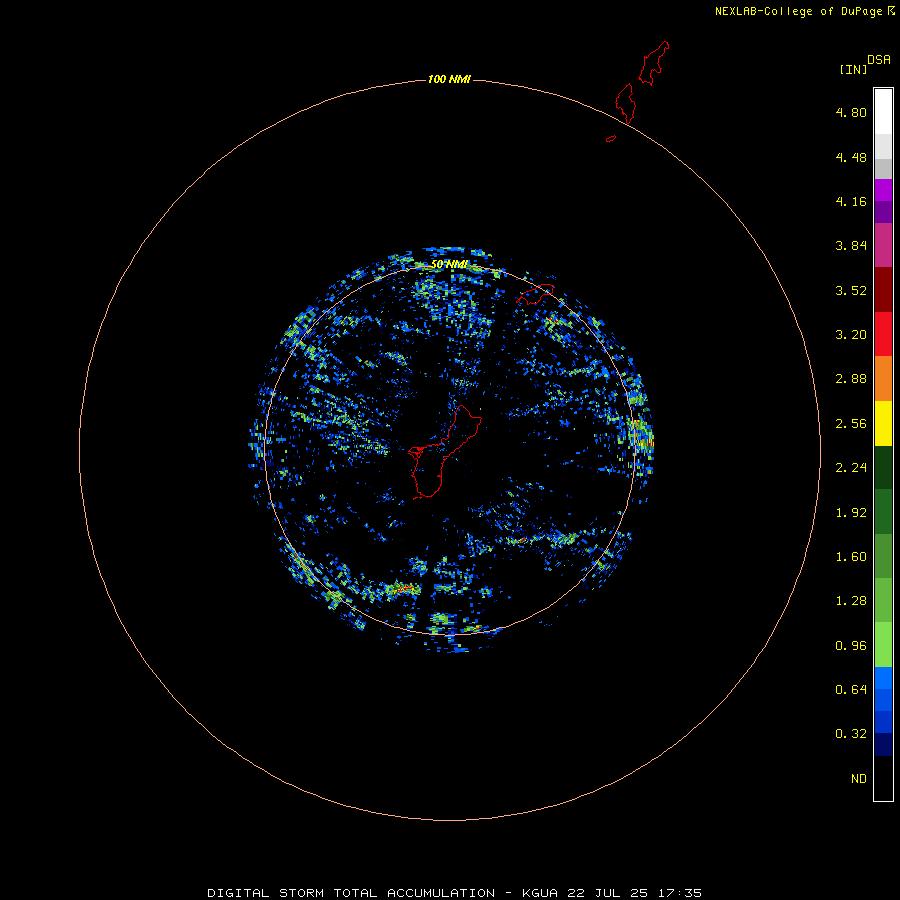Click the 0.32 legend value
The height and width of the screenshot is (900, 900).
click(x=851, y=734)
